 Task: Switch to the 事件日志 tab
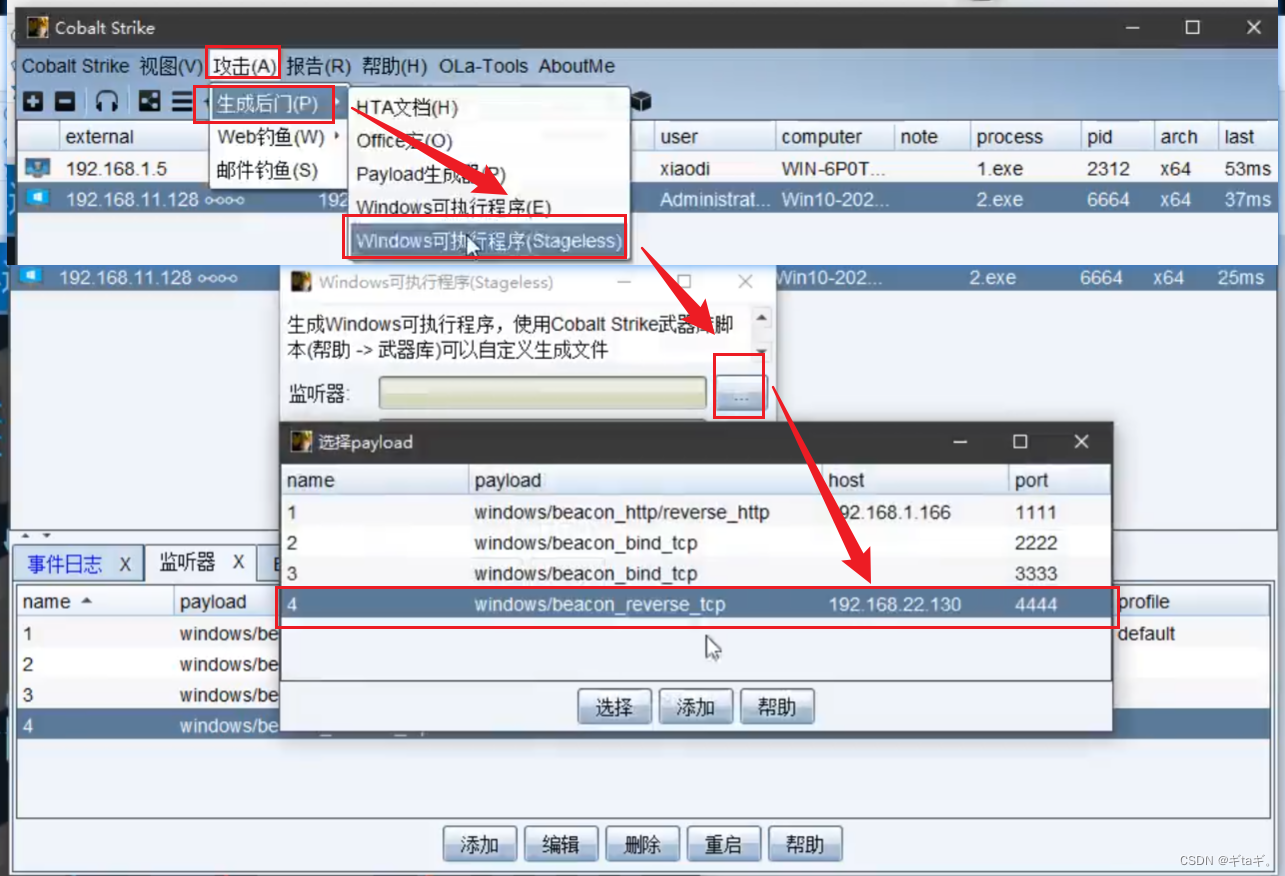[65, 564]
